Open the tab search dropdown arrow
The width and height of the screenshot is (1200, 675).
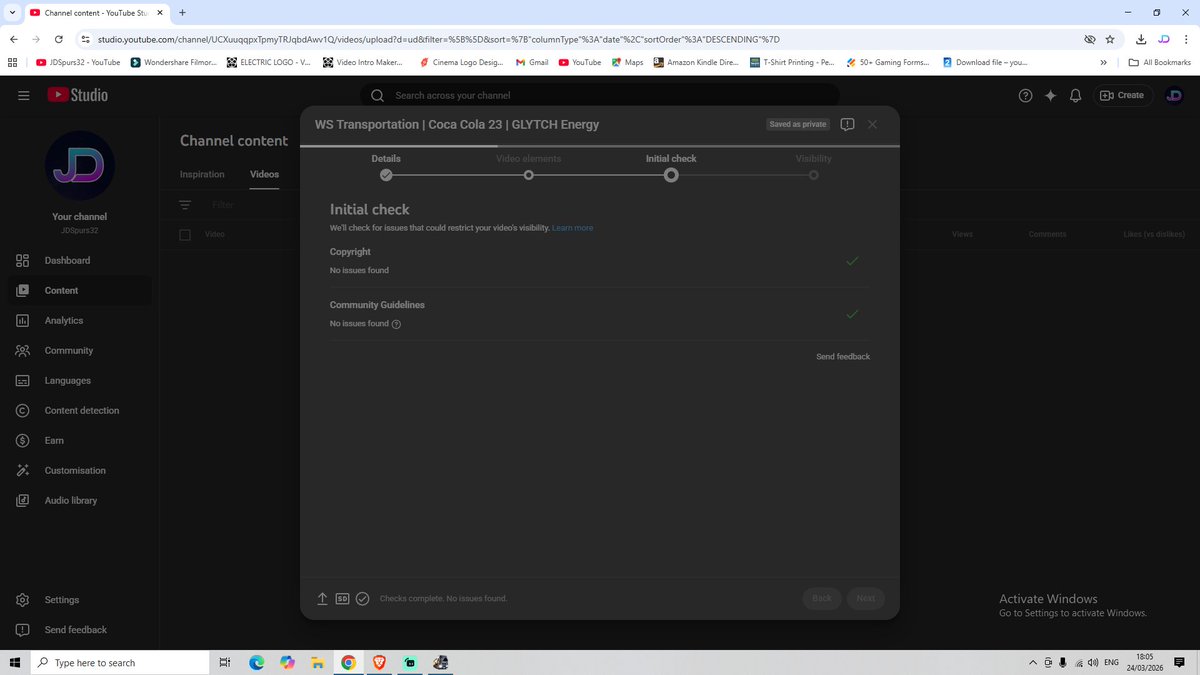(x=10, y=12)
